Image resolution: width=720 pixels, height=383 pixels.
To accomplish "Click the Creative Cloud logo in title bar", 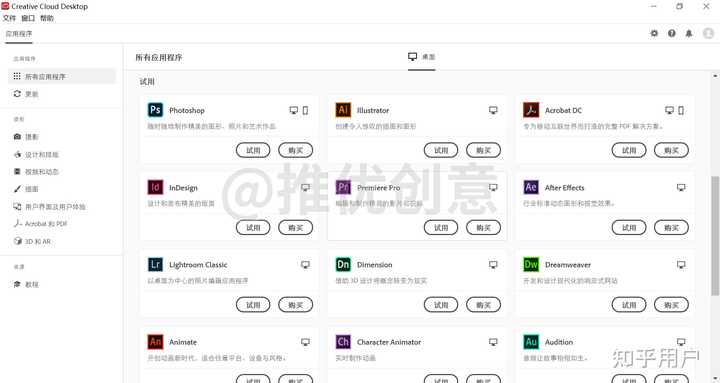I will [x=5, y=6].
